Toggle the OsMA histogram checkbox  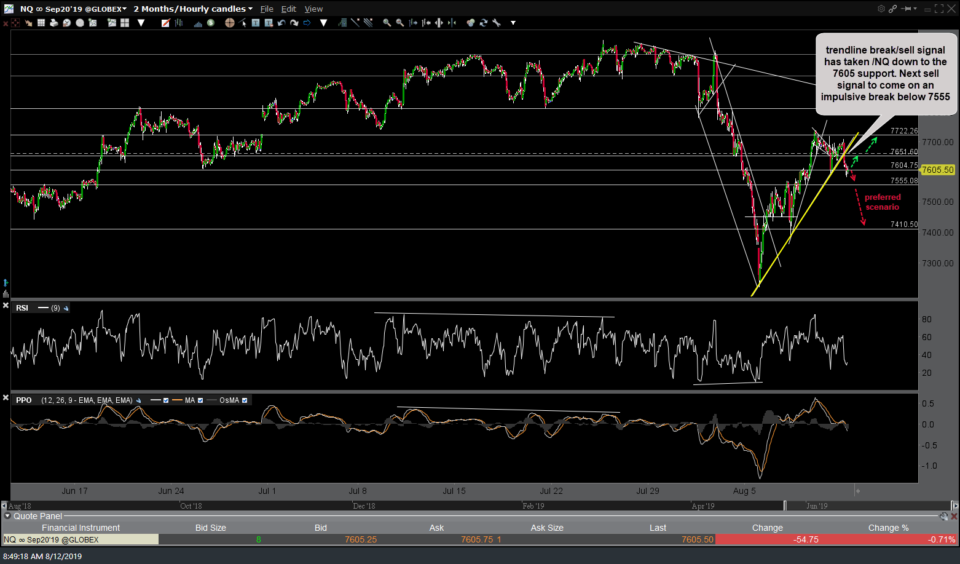(x=244, y=400)
